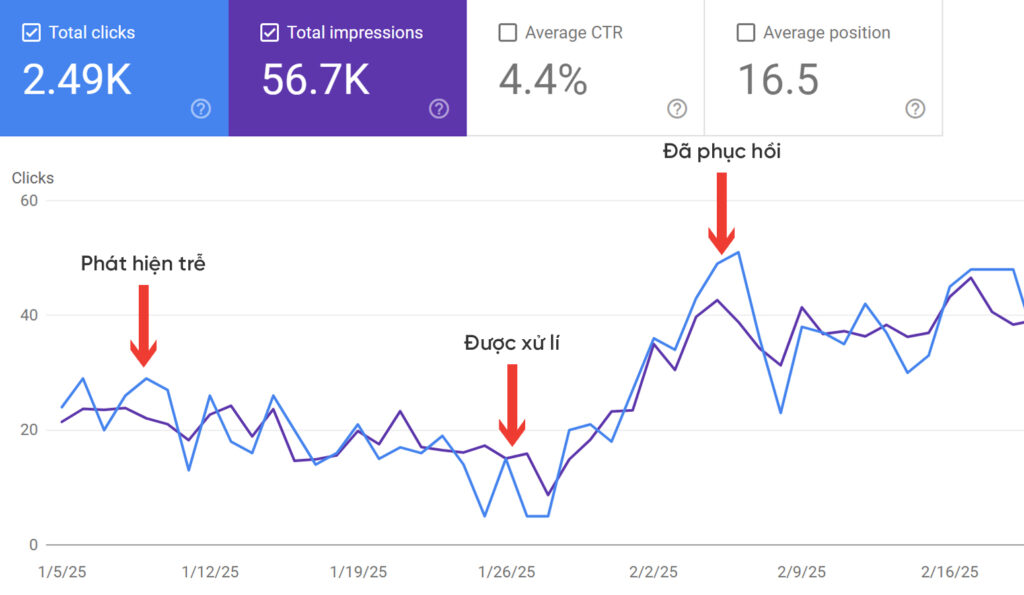This screenshot has height=595, width=1024.
Task: Click the help icon on Total clicks card
Action: tap(201, 109)
